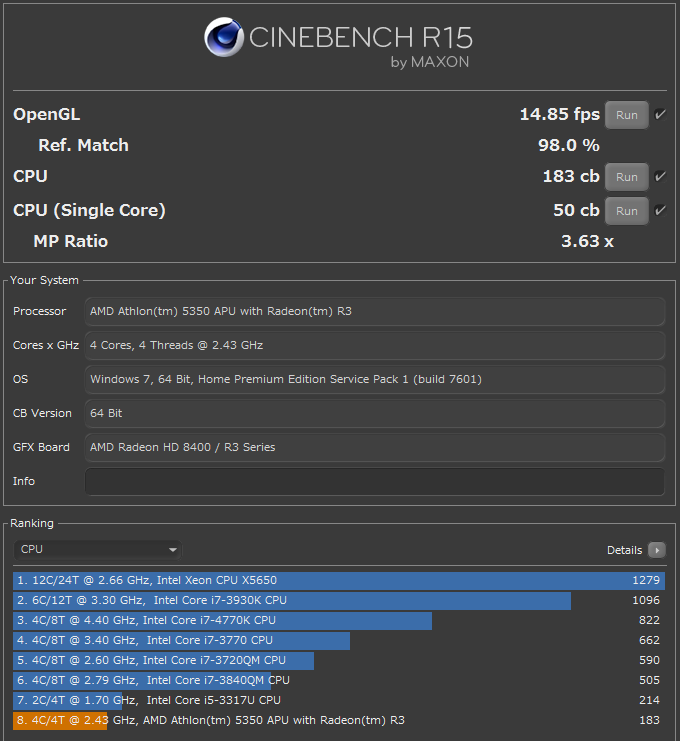Click the 183 cb CPU score
Image resolution: width=680 pixels, height=741 pixels.
coord(571,176)
